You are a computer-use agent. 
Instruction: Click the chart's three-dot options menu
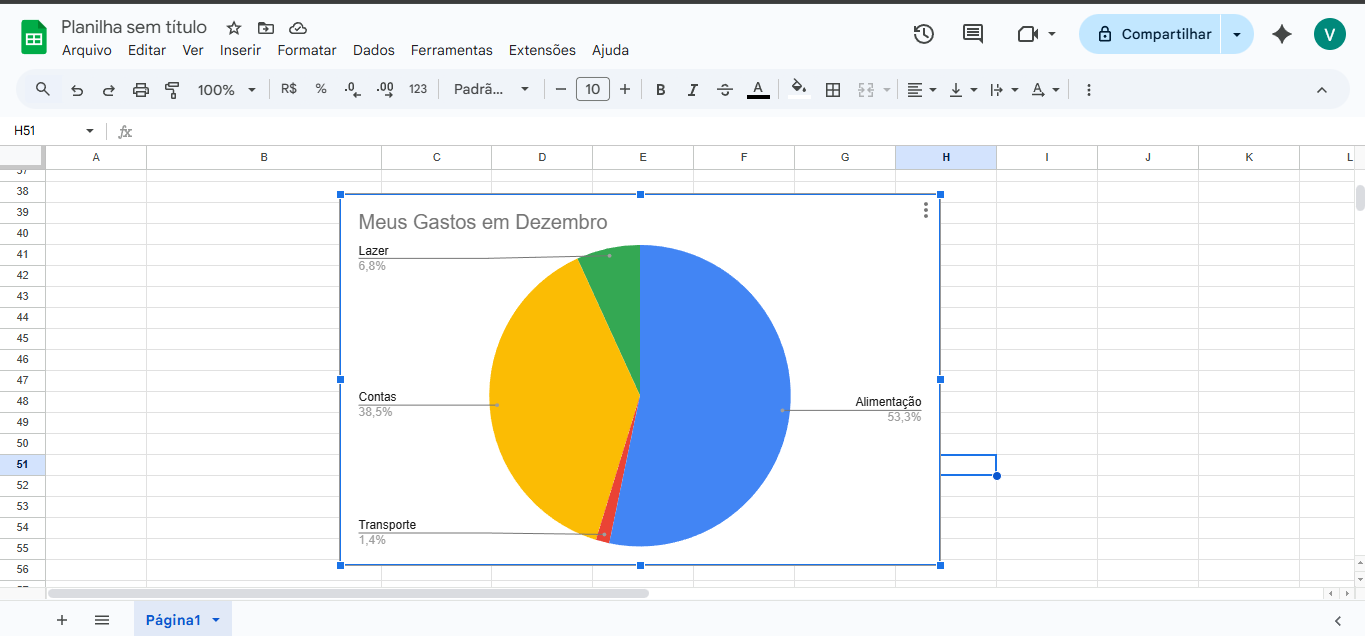[x=926, y=210]
